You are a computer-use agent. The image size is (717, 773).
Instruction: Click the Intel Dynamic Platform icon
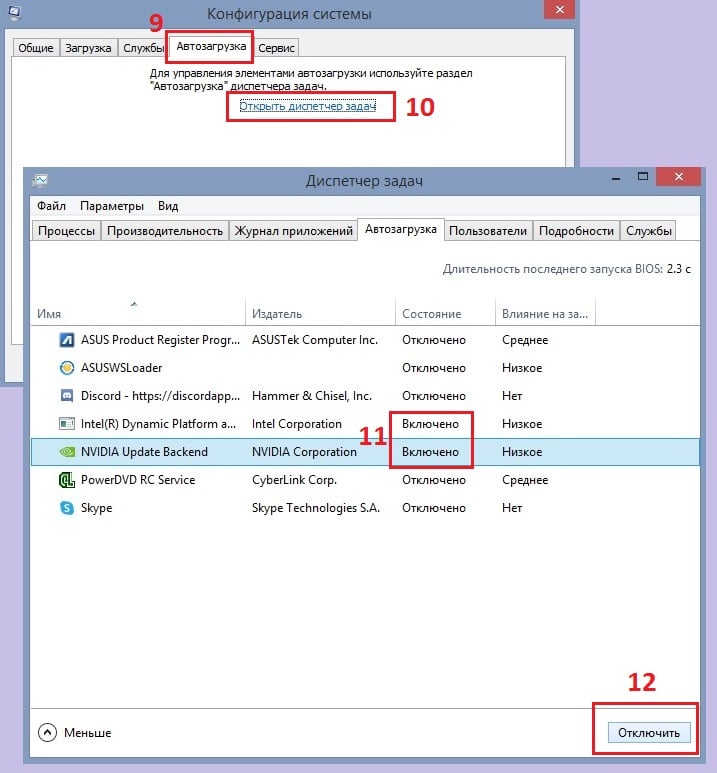point(67,424)
